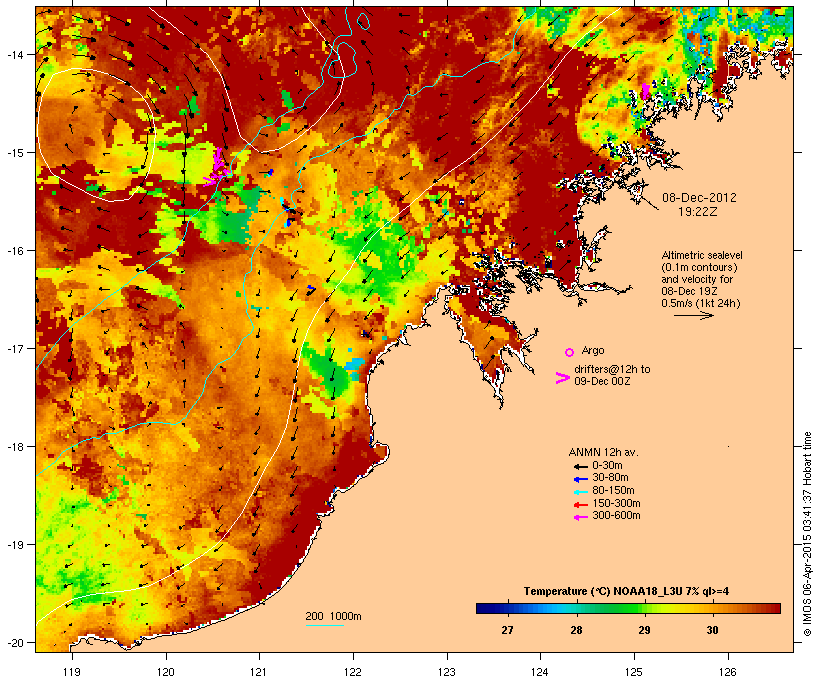The height and width of the screenshot is (680, 820).
Task: Click the magenta drifters arrowhead legend symbol
Action: point(562,378)
